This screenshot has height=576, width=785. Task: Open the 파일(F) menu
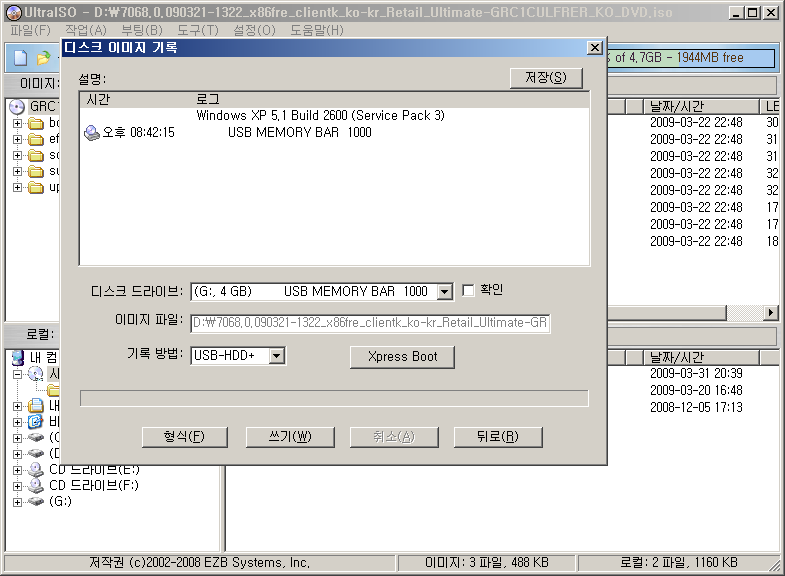[30, 31]
